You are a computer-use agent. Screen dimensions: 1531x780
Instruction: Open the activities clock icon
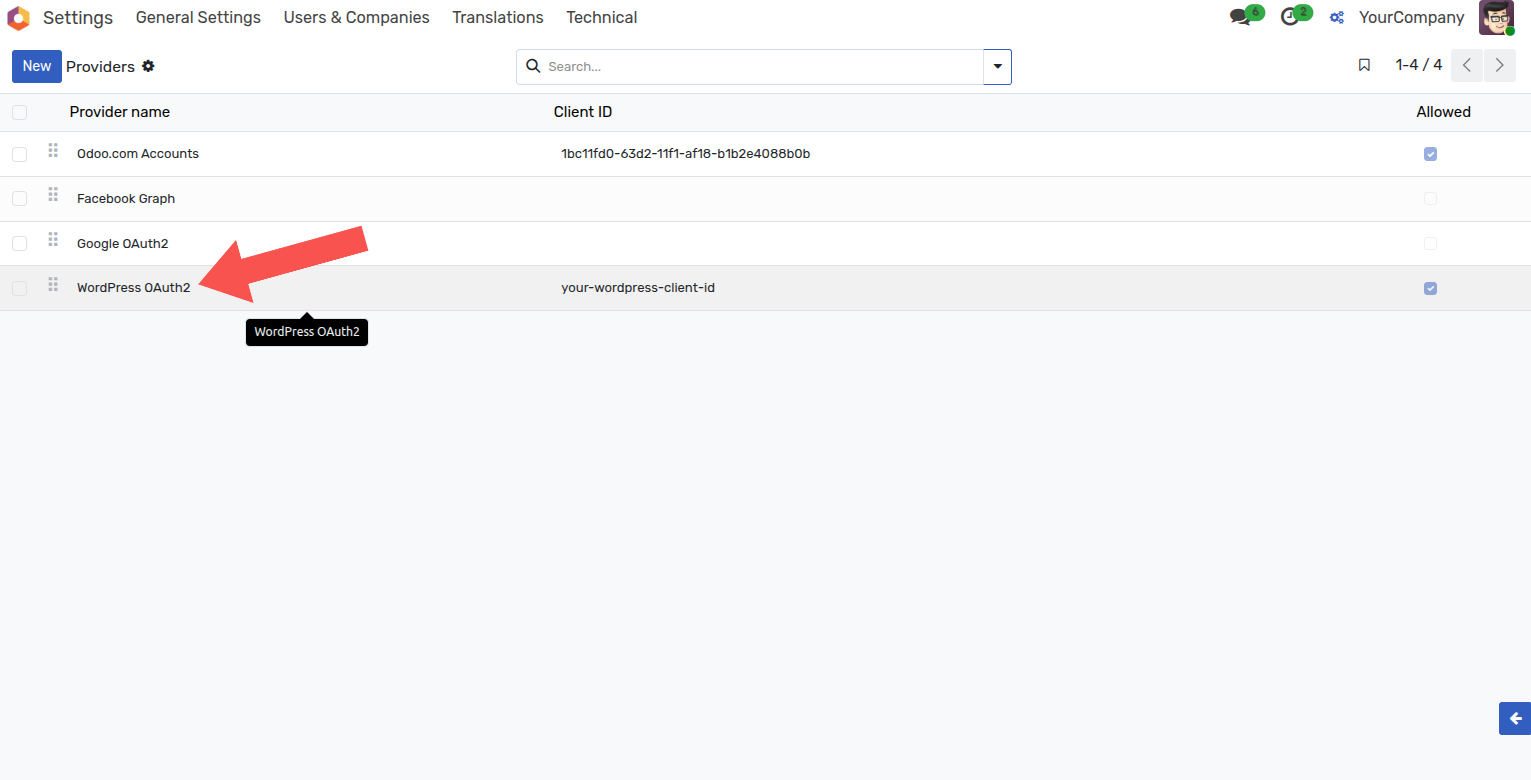click(1290, 17)
